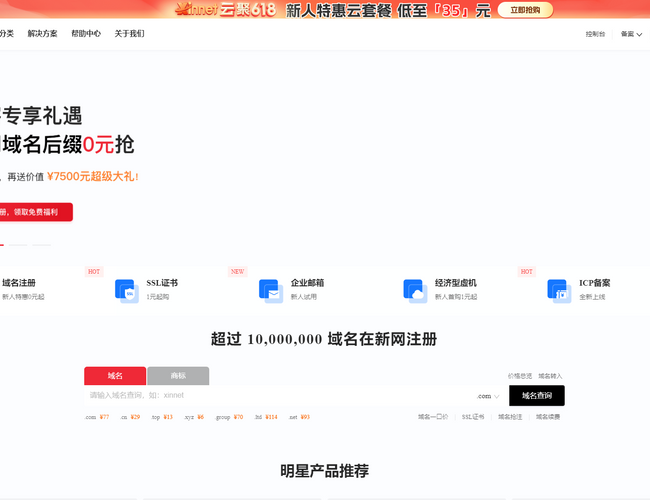Expand the .com suffix dropdown
This screenshot has height=500, width=650.
[488, 396]
